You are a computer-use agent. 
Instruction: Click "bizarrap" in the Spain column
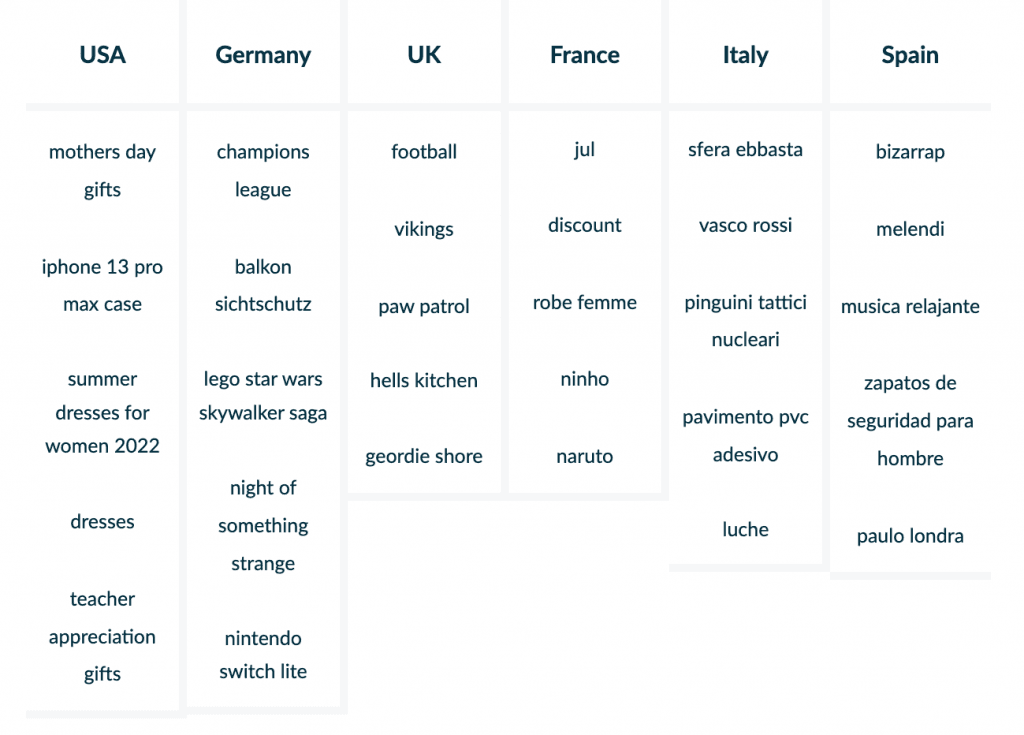pyautogui.click(x=910, y=152)
